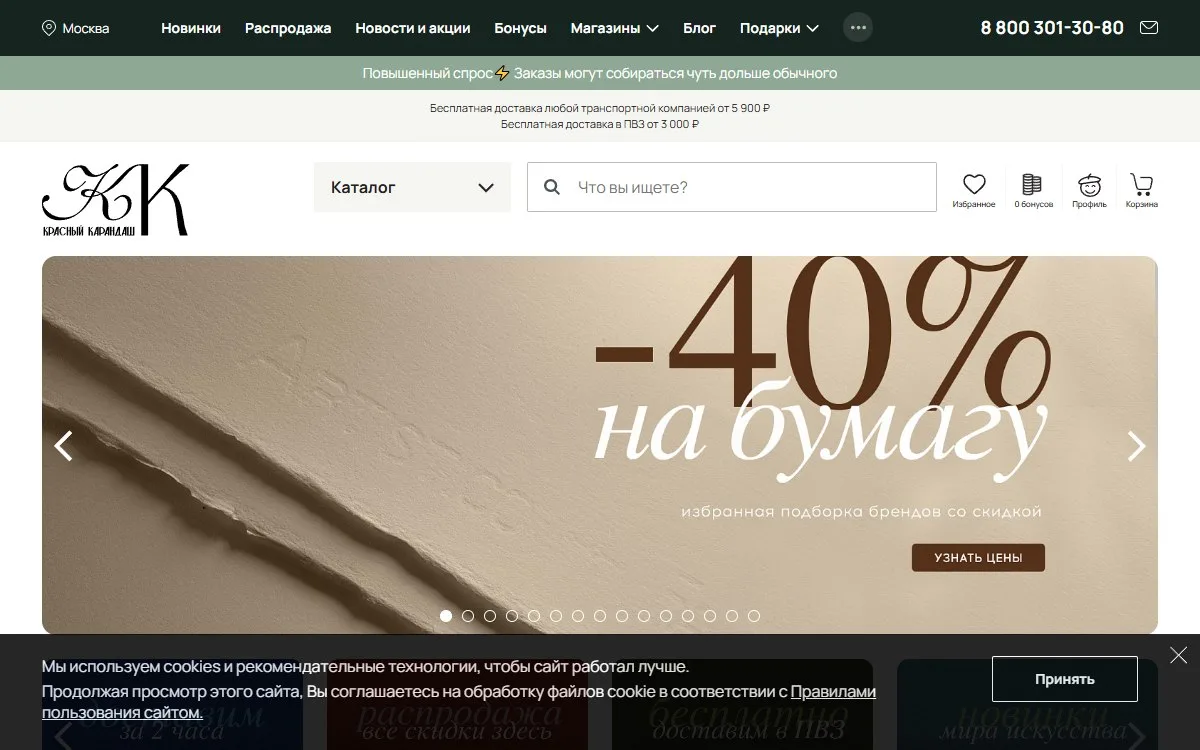Open Новости и акции page
The width and height of the screenshot is (1200, 750).
click(x=413, y=28)
